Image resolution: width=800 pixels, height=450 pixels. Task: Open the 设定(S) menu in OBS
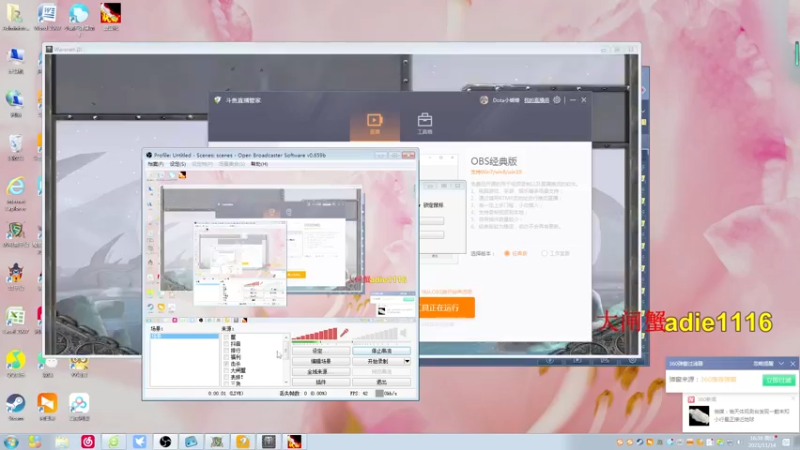click(178, 164)
